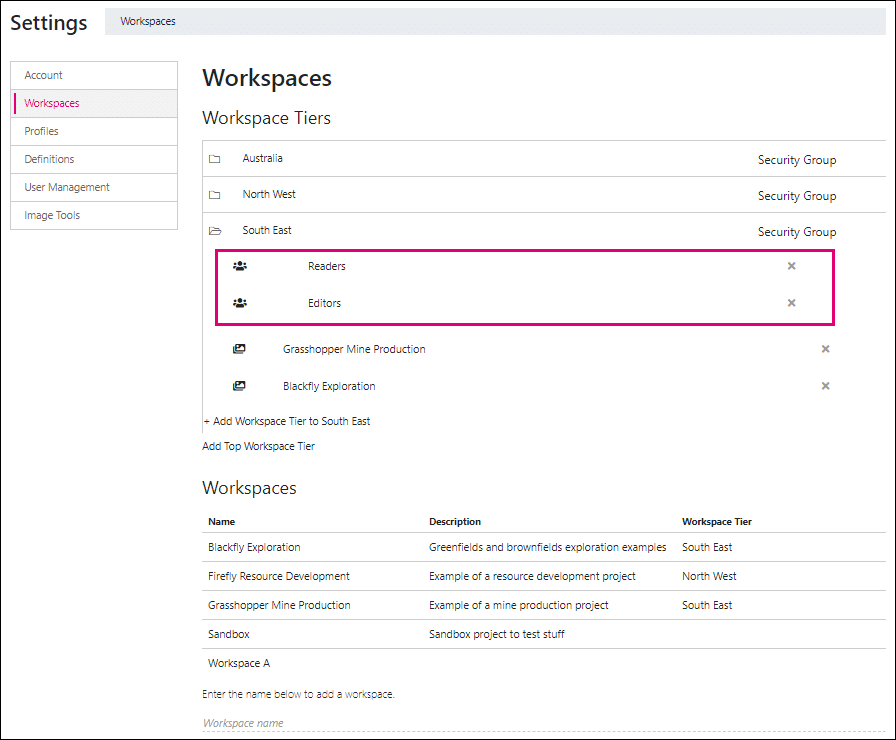This screenshot has width=896, height=740.
Task: Click the Australia tier folder icon
Action: click(214, 159)
